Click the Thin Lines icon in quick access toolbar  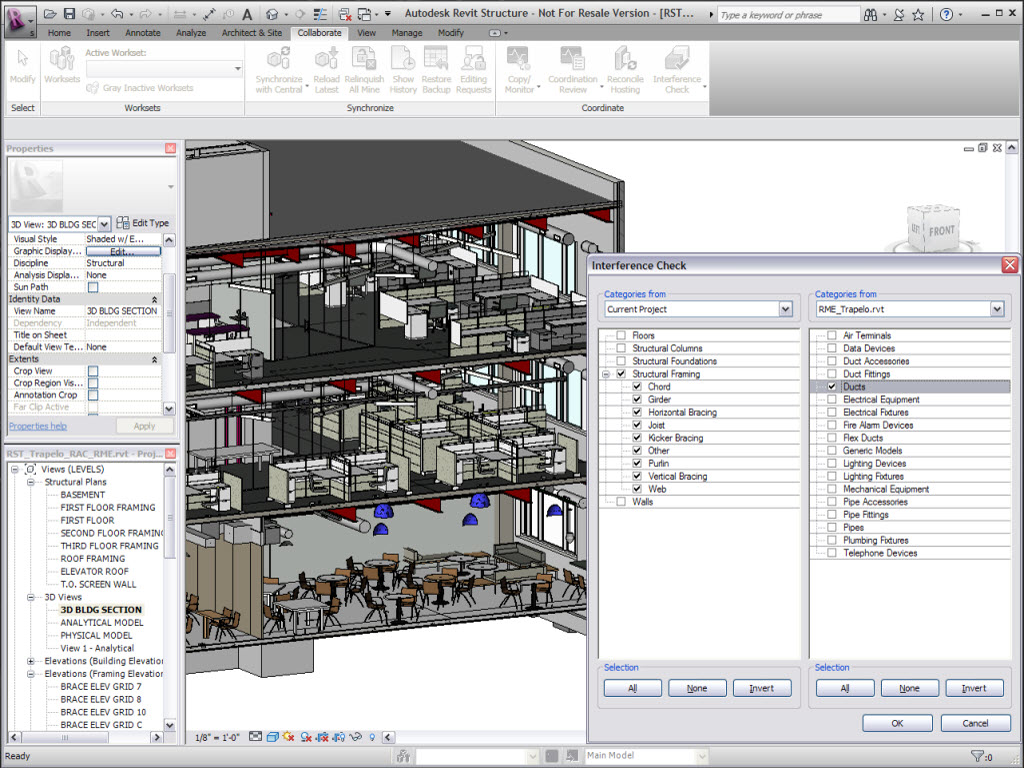pyautogui.click(x=320, y=14)
